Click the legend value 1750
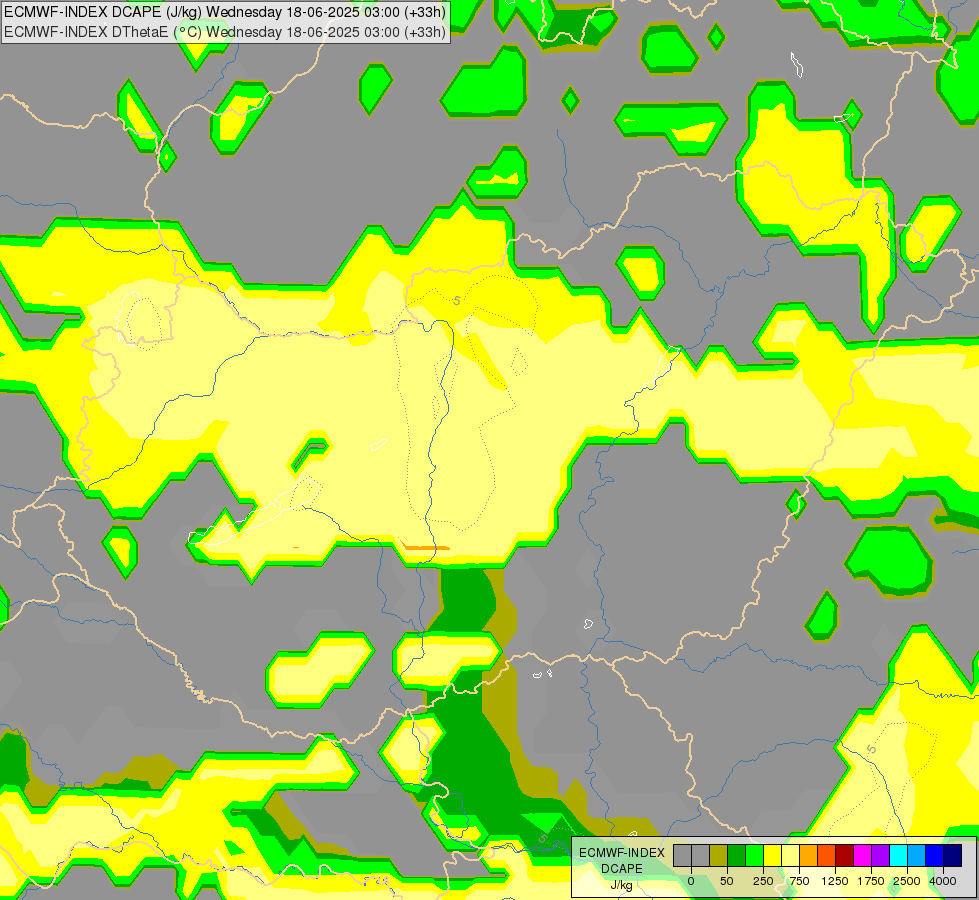979x900 pixels. (871, 881)
